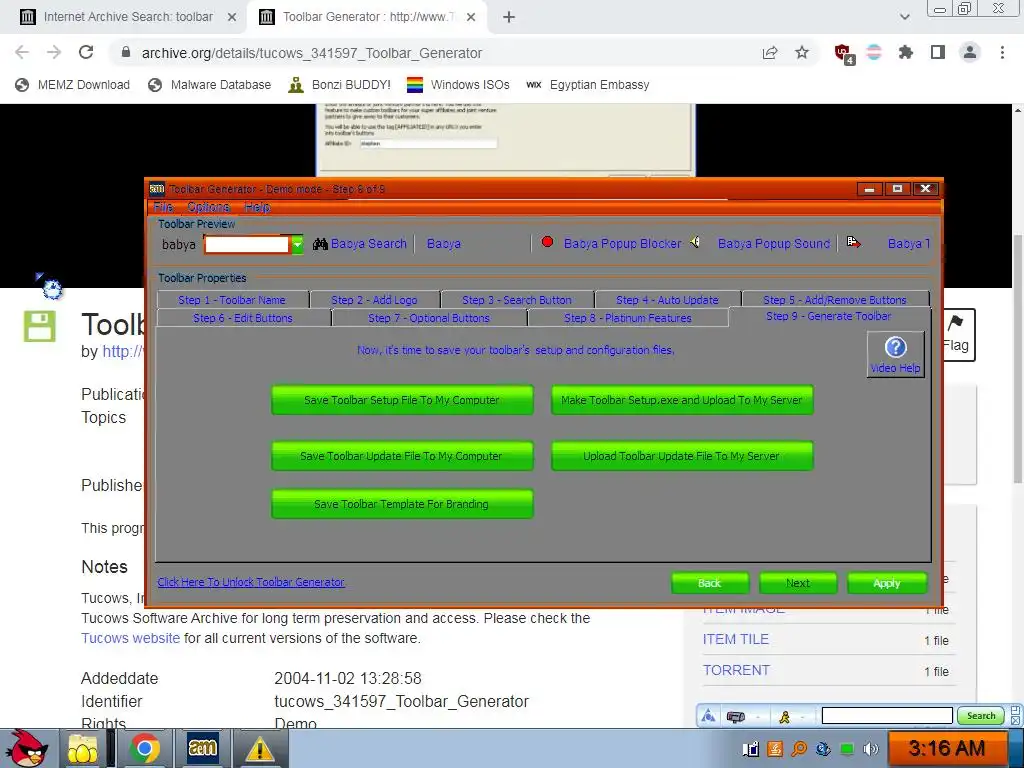Viewport: 1024px width, 768px height.
Task: Expand the Chrome tab search chevron
Action: pyautogui.click(x=904, y=17)
